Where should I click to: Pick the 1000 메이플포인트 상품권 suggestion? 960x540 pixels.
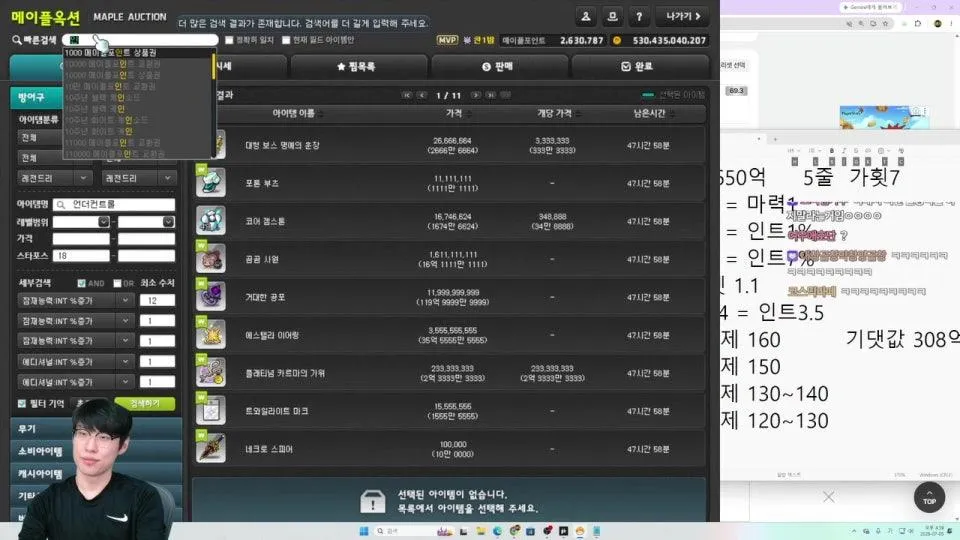tap(138, 53)
